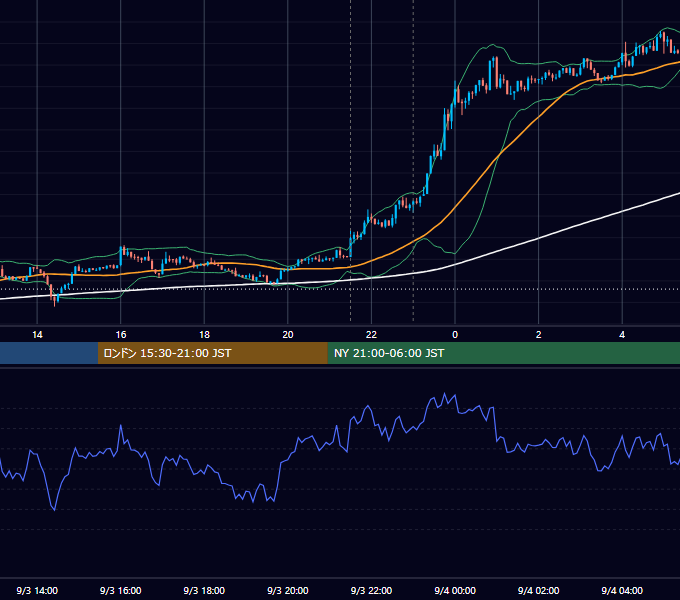Click the 2 hour axis label
This screenshot has height=600, width=680.
[x=538, y=335]
